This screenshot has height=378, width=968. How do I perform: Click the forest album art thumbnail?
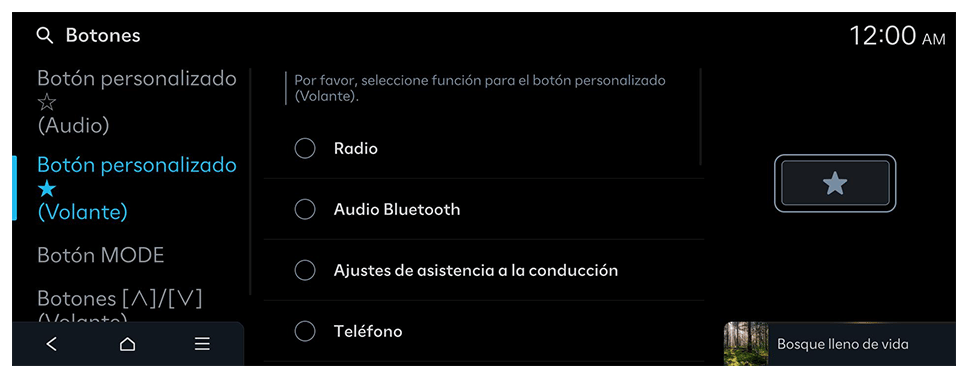(746, 343)
